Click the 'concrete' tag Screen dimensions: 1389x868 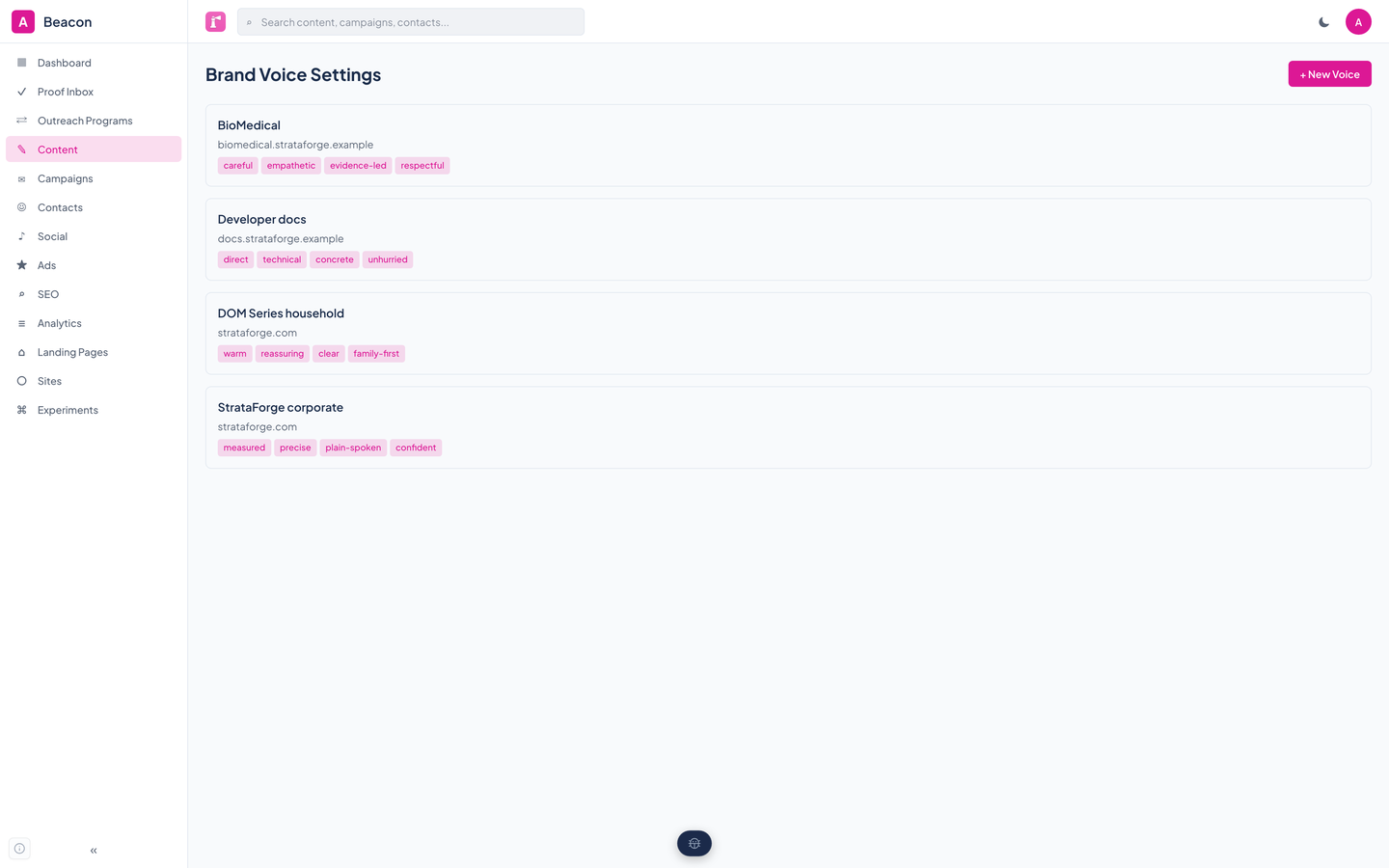pyautogui.click(x=335, y=259)
